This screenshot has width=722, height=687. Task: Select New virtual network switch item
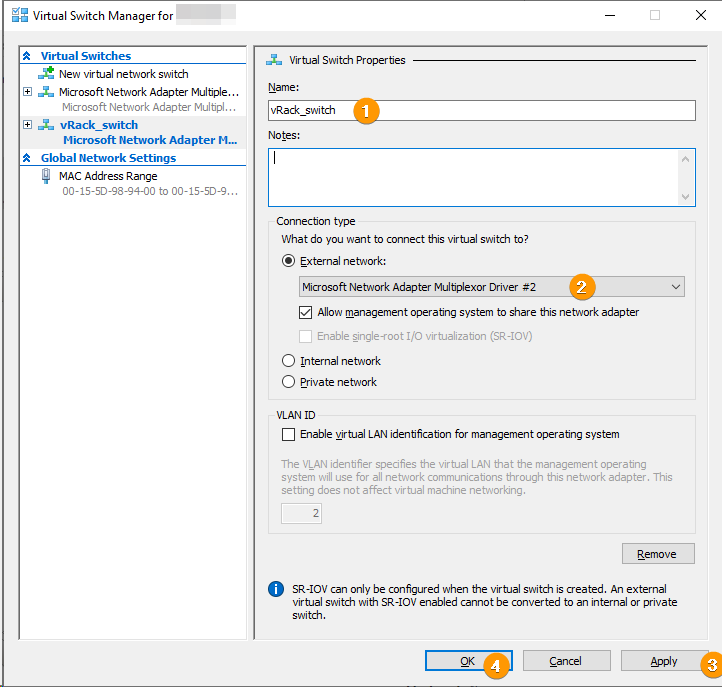(123, 74)
